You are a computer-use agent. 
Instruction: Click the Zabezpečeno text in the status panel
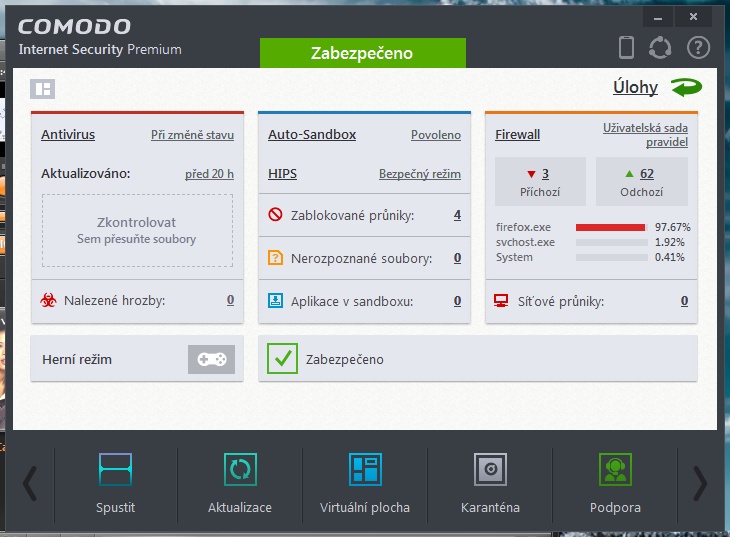345,360
